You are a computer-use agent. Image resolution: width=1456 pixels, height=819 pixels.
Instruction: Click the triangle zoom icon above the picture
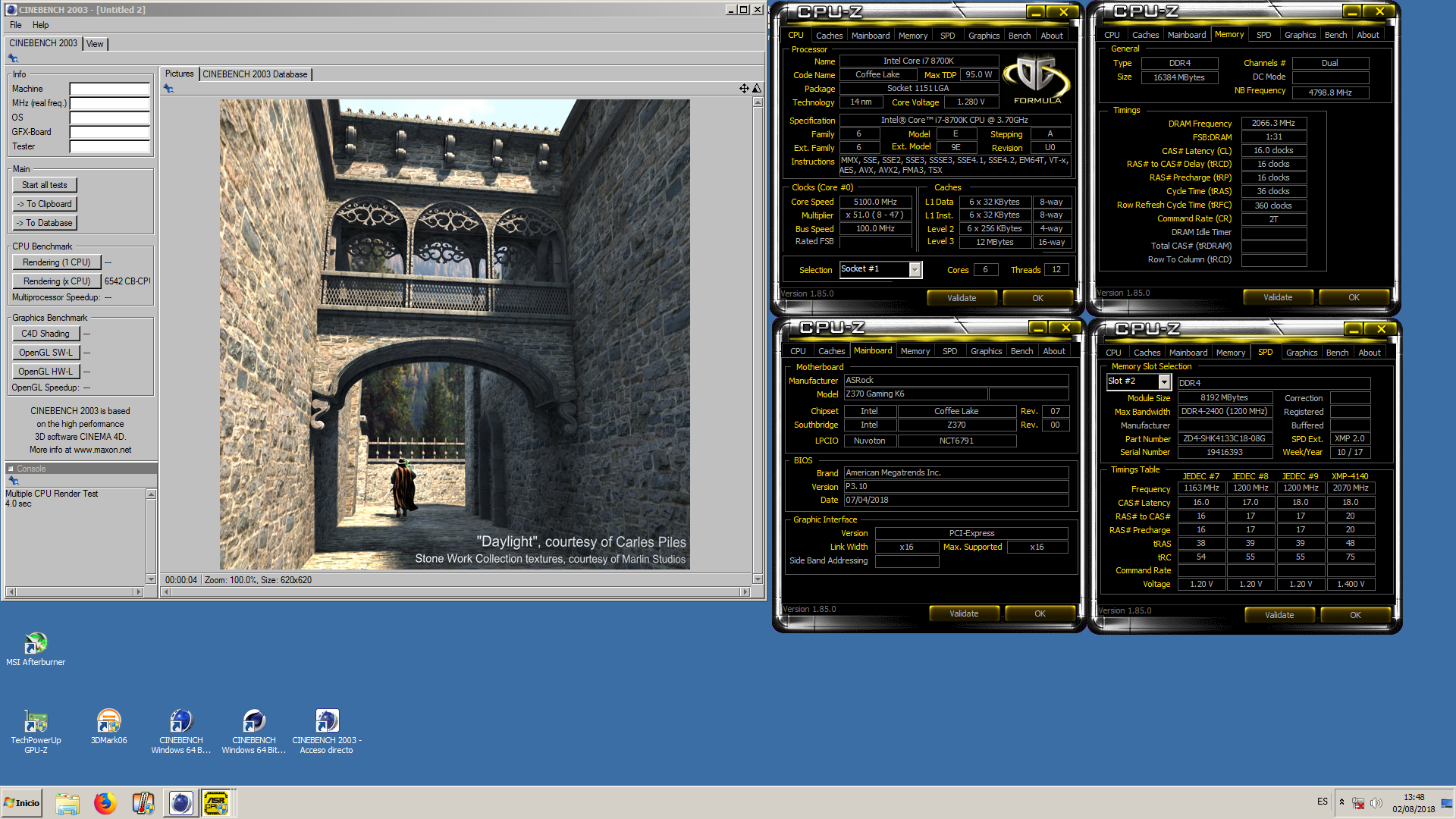756,89
